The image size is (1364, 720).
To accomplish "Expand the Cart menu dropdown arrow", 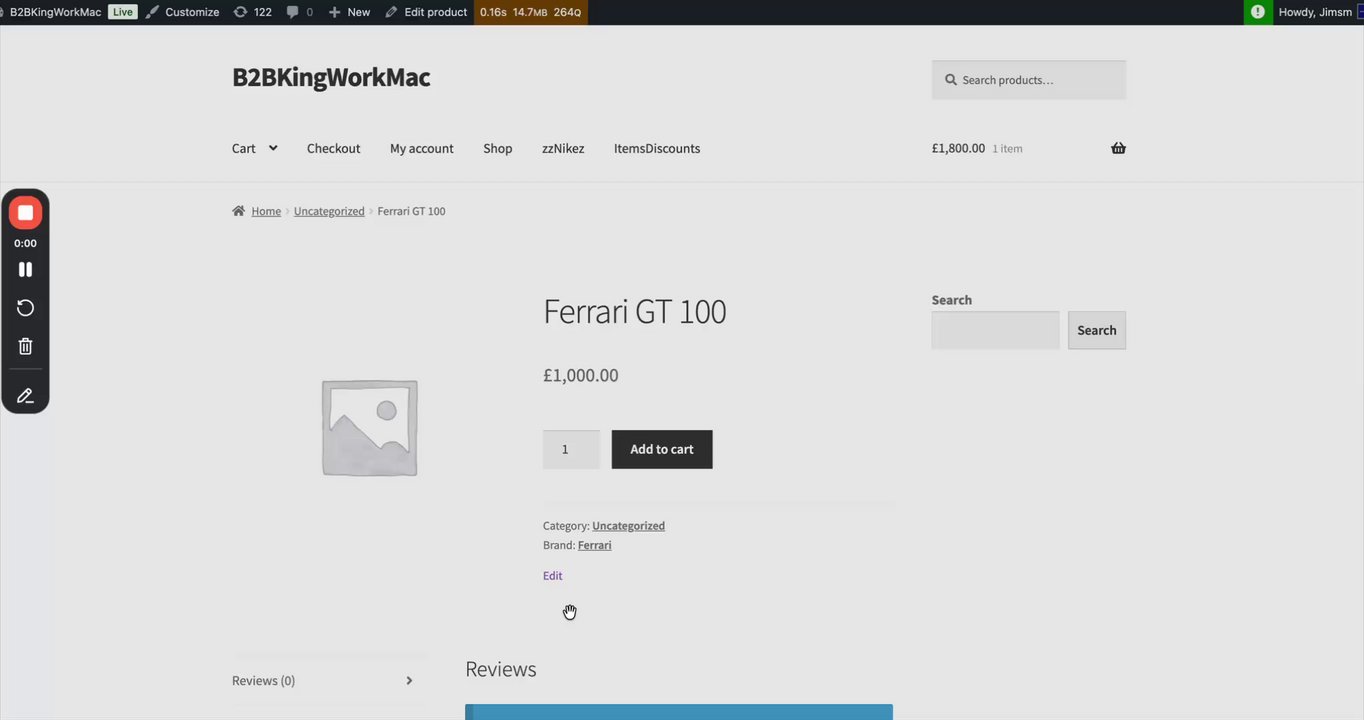I will 273,148.
